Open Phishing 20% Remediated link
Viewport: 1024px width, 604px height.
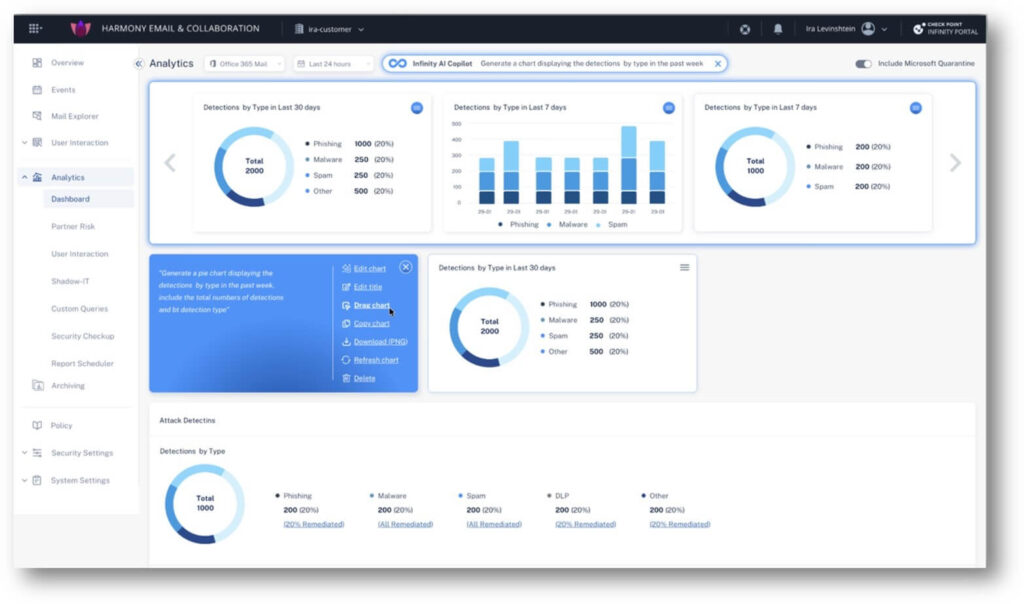pyautogui.click(x=313, y=524)
